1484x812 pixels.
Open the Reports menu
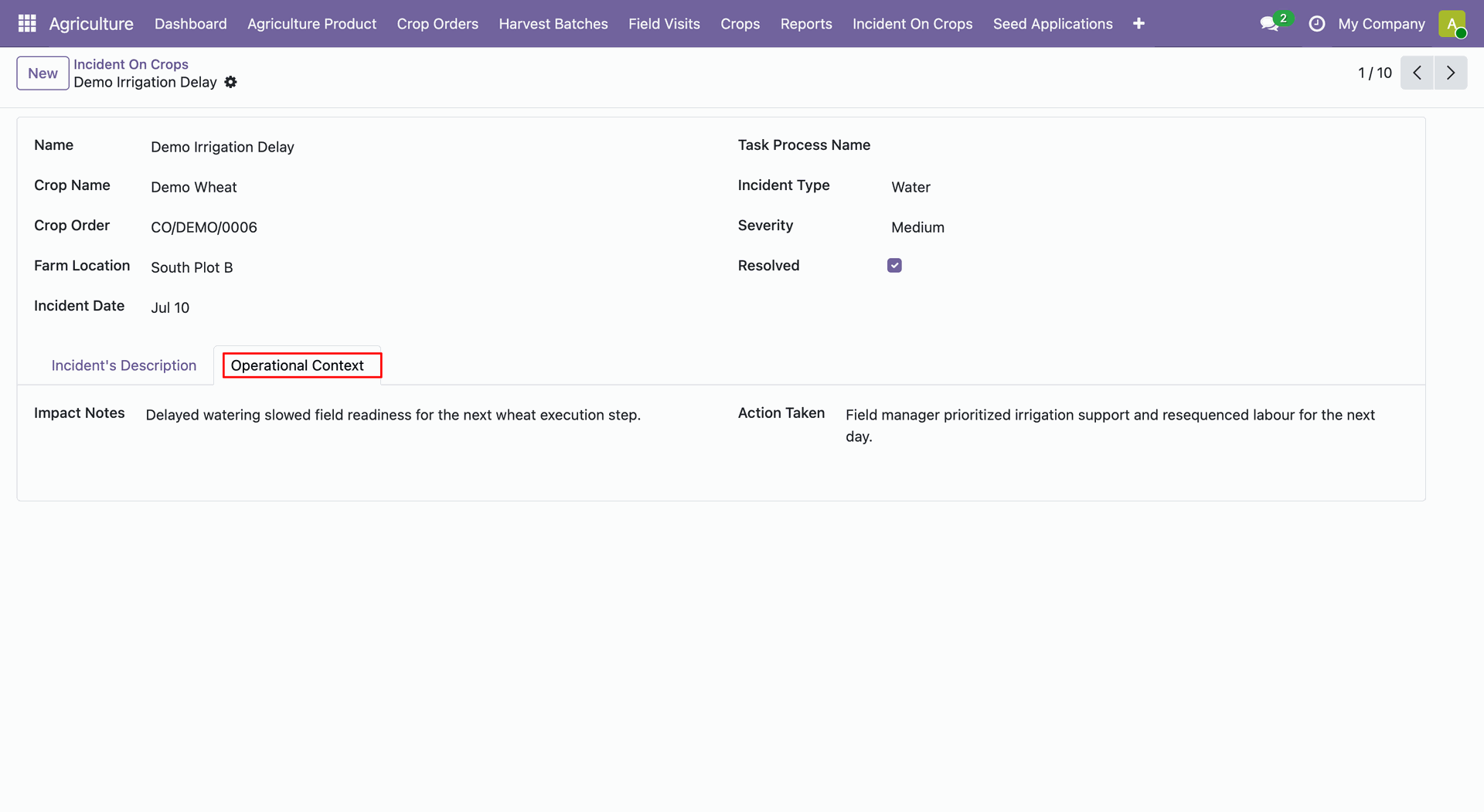806,24
